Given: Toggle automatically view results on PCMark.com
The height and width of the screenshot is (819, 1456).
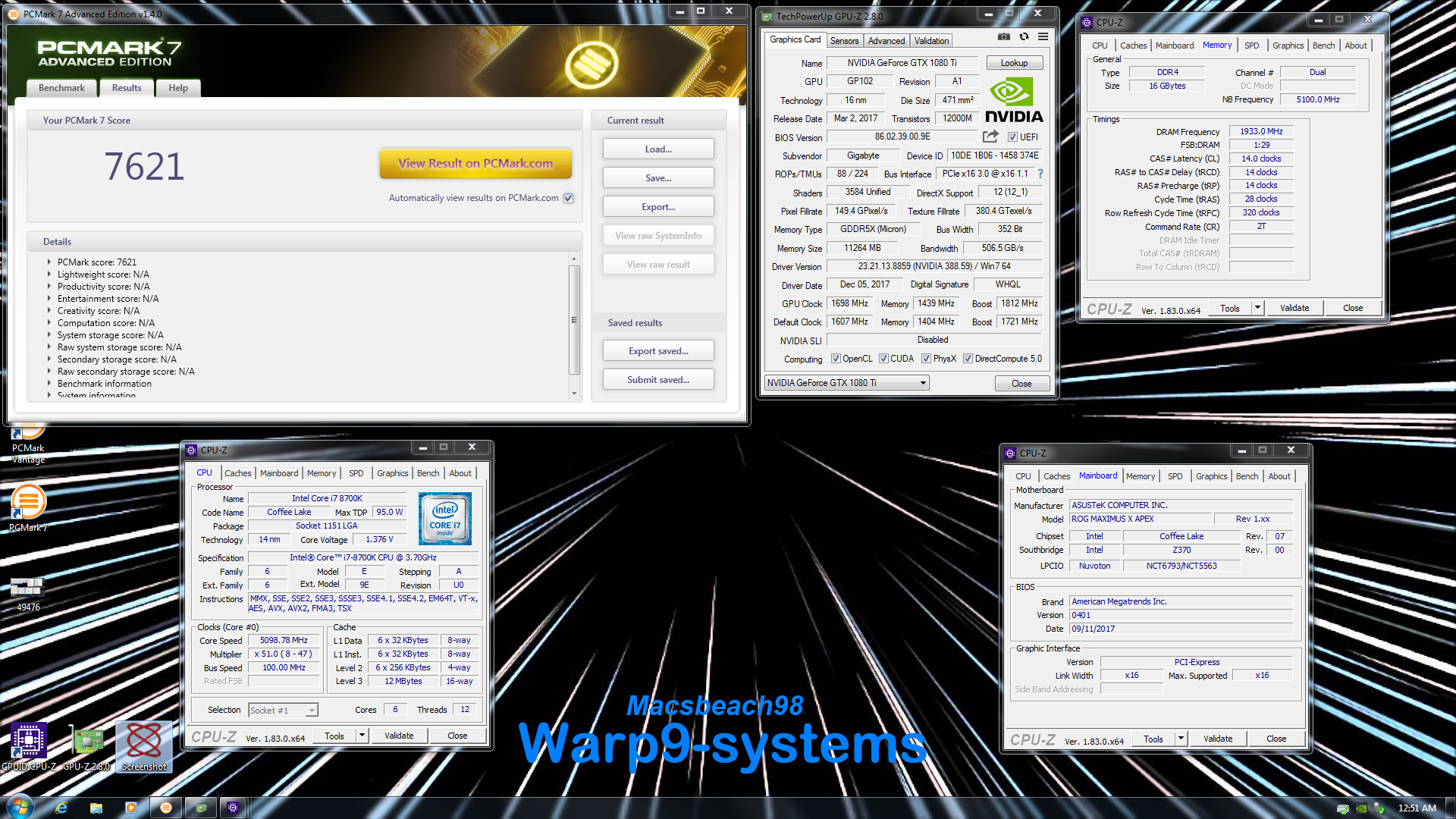Looking at the screenshot, I should tap(569, 198).
